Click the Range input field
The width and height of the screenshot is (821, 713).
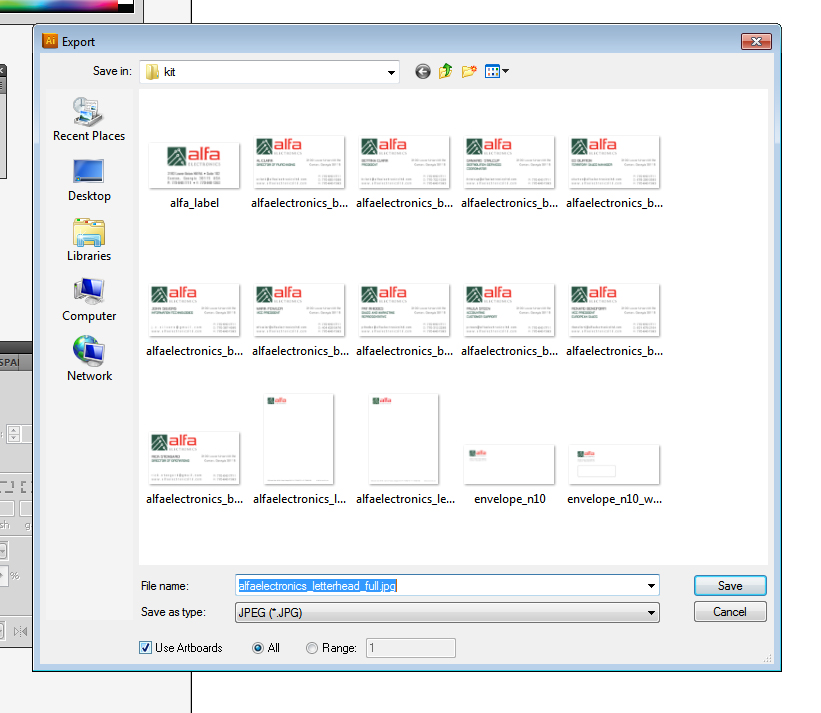coord(410,648)
